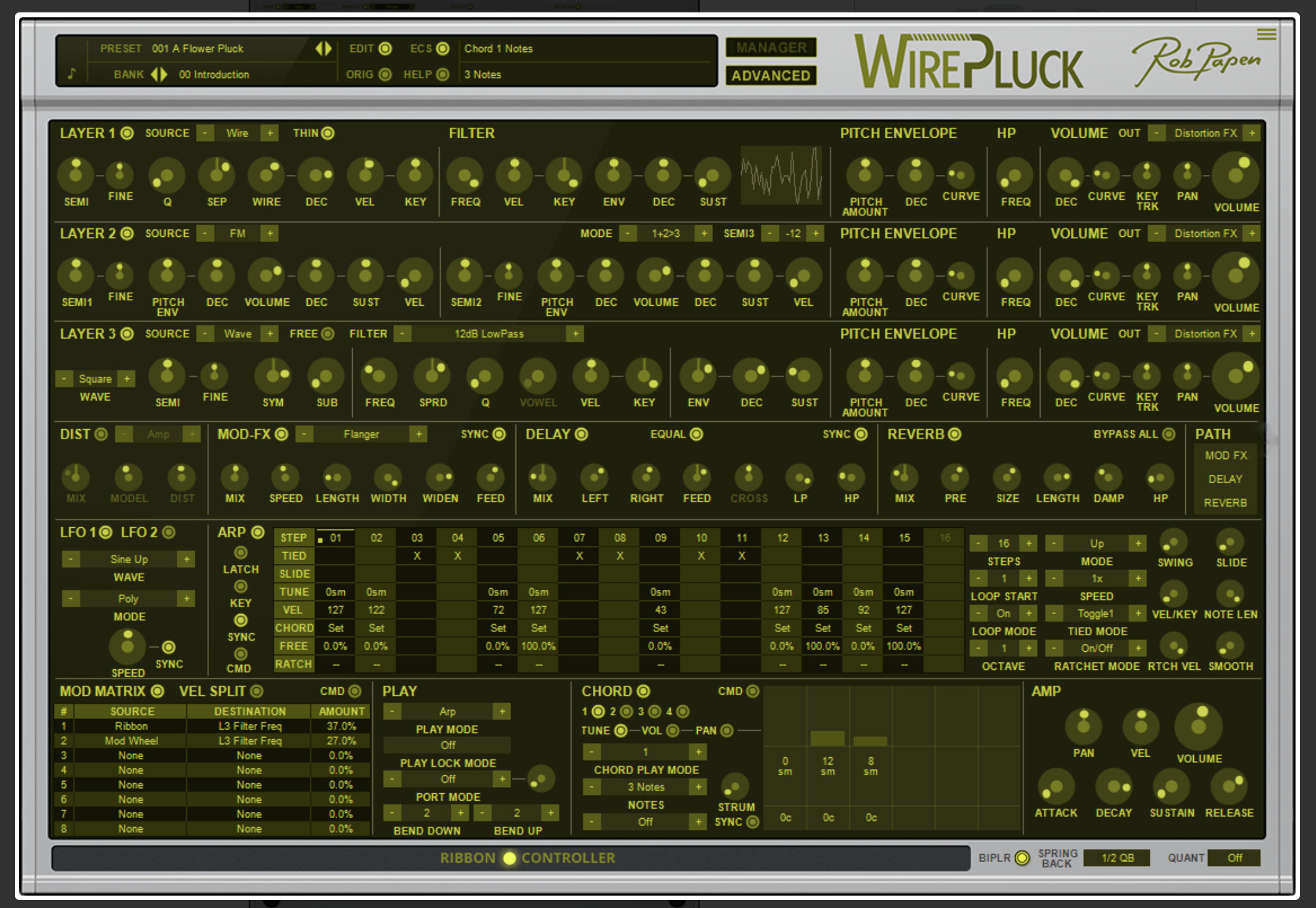Click the EDIT icon
Screen dimensions: 1316x908
click(x=385, y=48)
